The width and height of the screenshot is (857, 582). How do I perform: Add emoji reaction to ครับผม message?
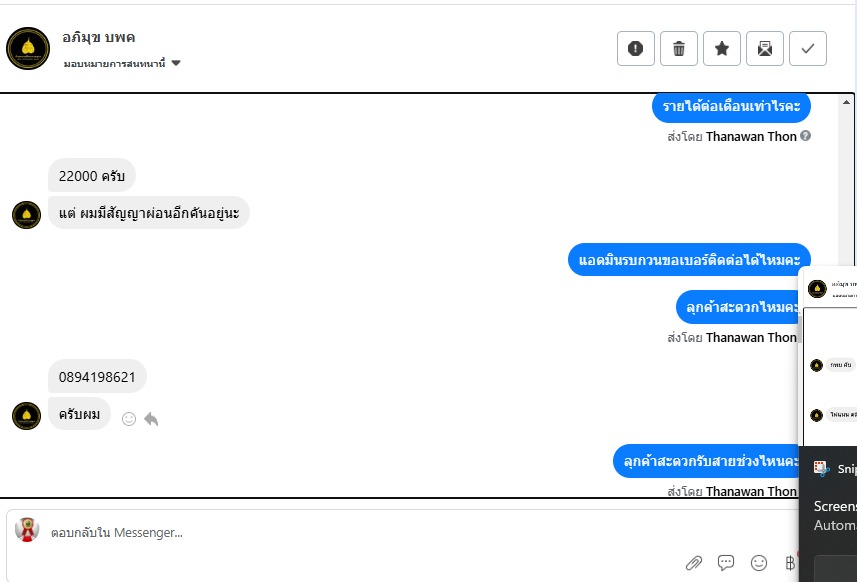click(x=129, y=419)
